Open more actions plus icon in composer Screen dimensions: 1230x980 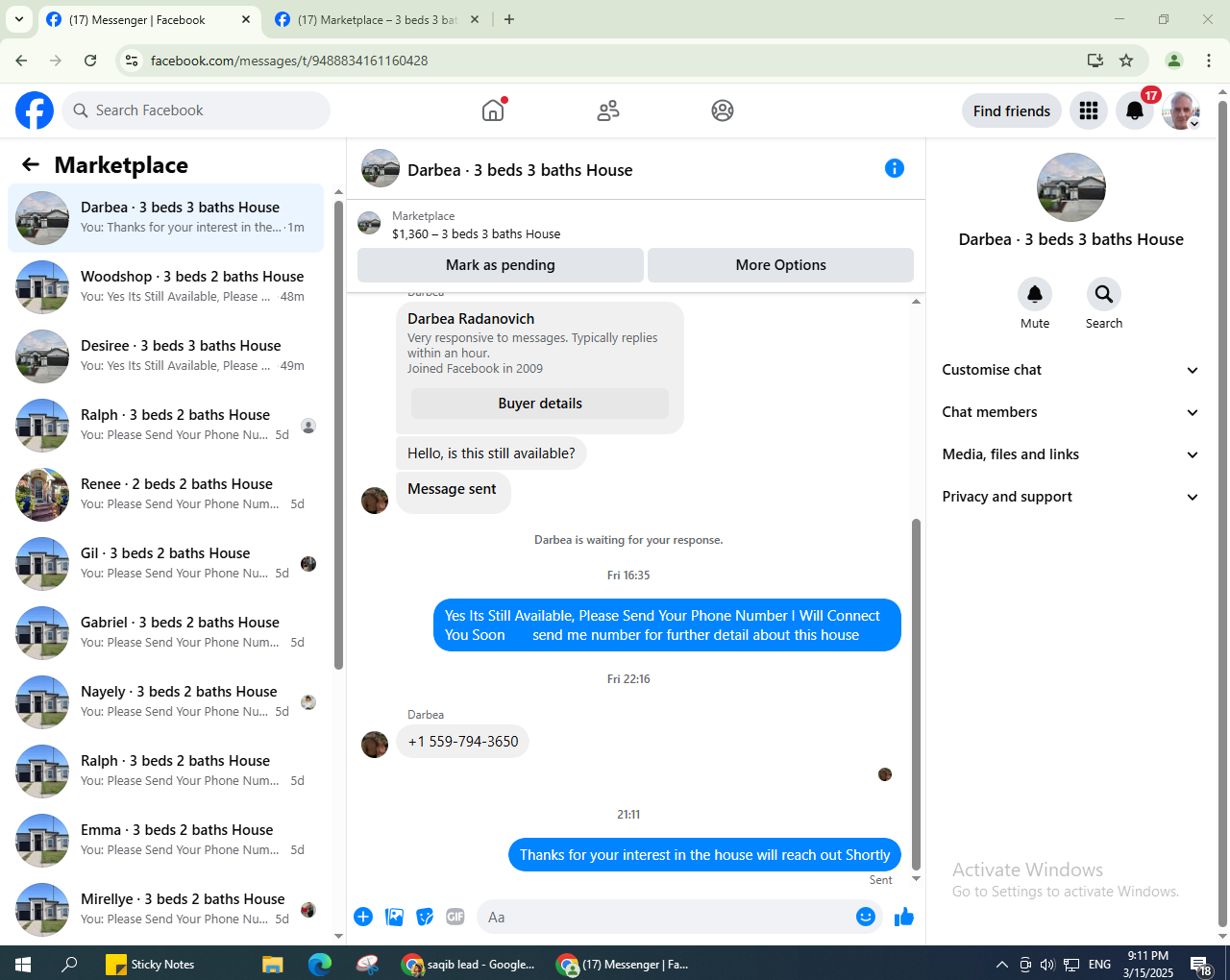click(363, 917)
